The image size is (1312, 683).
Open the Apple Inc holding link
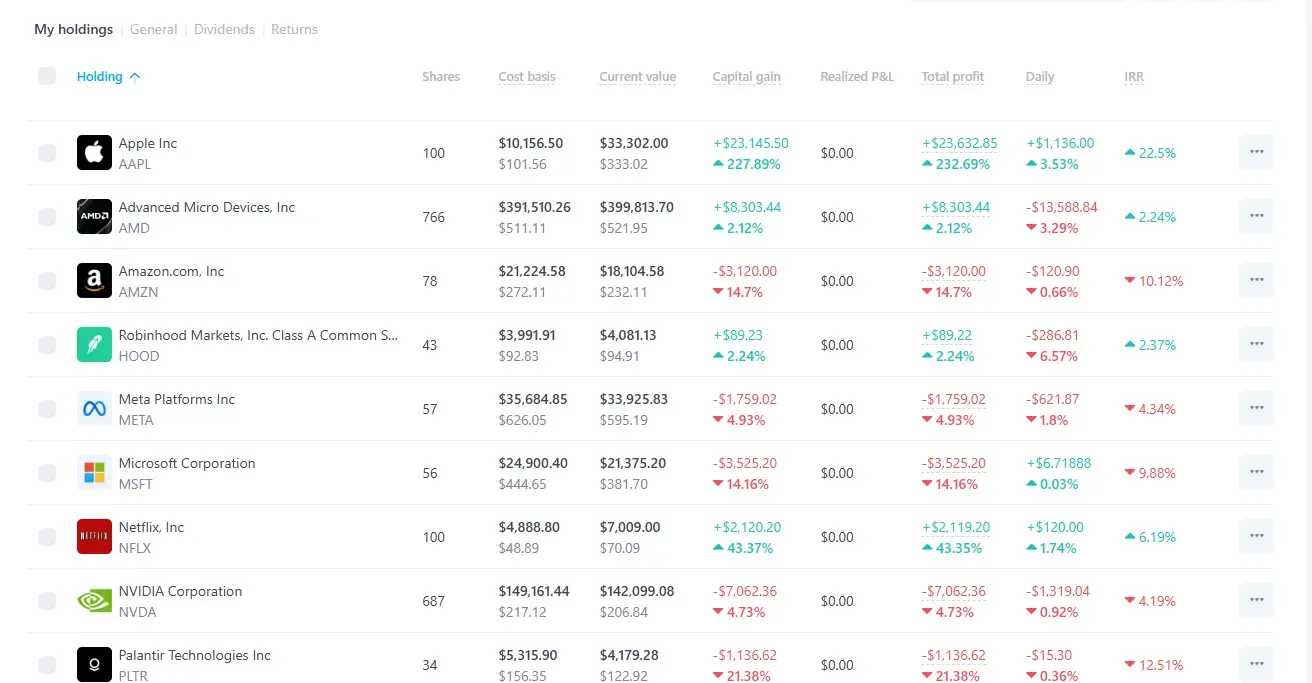pyautogui.click(x=148, y=143)
